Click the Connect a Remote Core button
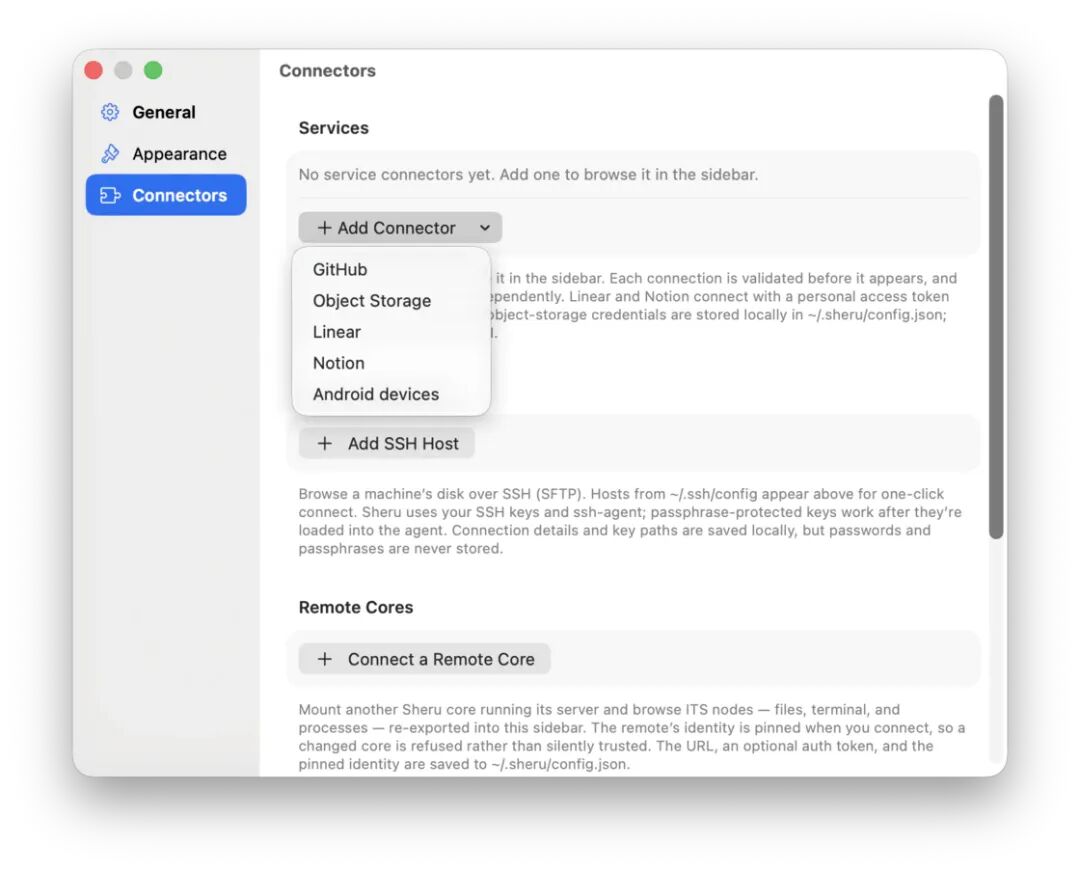This screenshot has width=1080, height=873. [x=424, y=659]
